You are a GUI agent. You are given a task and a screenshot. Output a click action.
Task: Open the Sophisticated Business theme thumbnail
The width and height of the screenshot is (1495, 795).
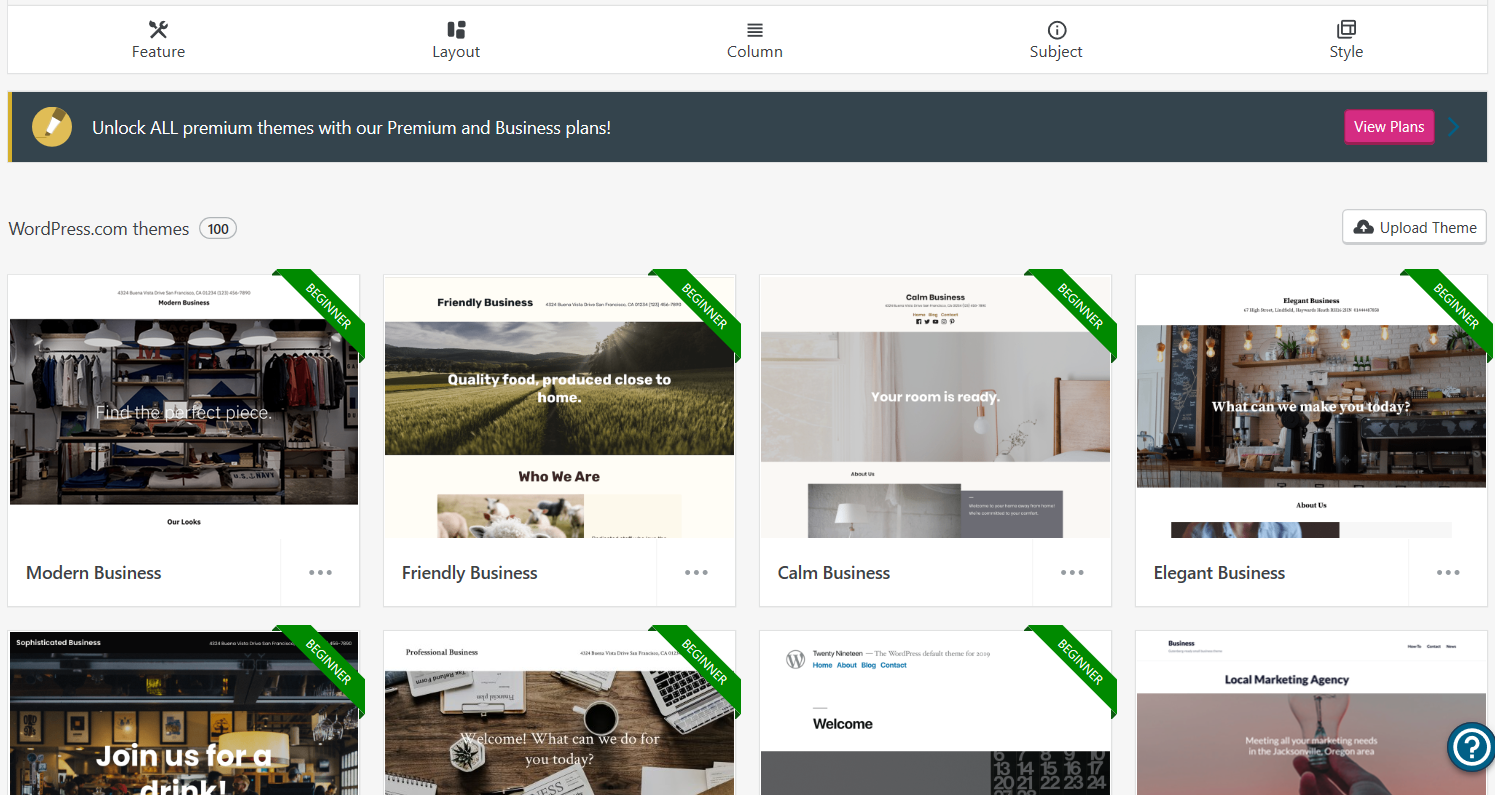(x=184, y=713)
